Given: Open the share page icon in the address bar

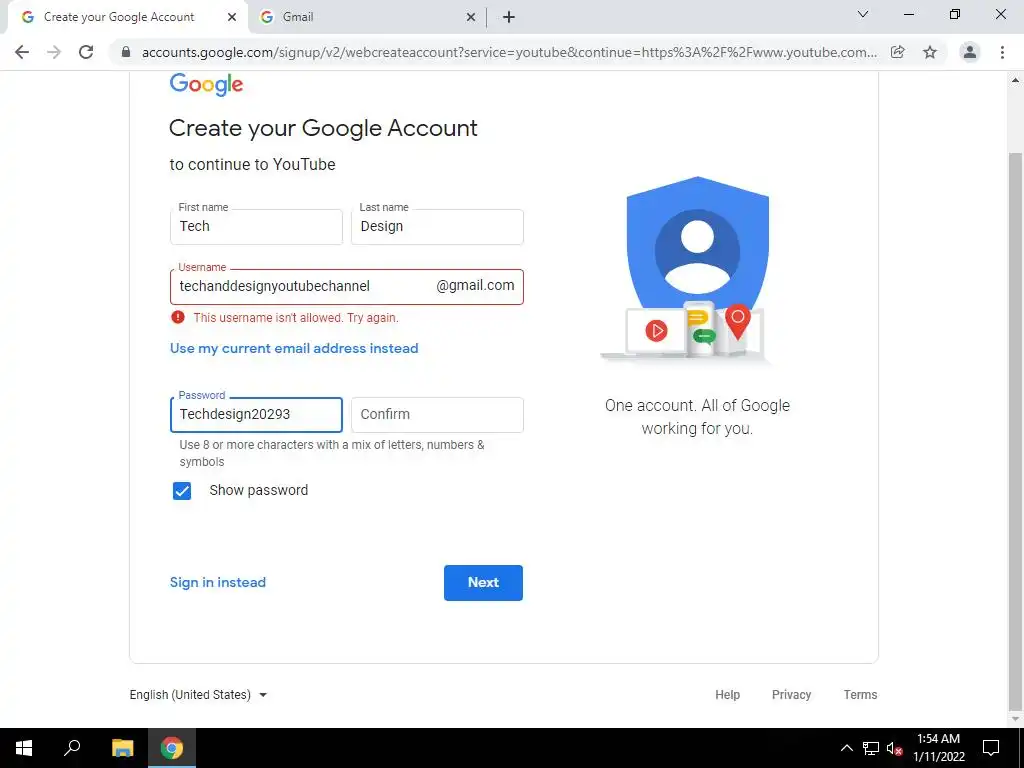Looking at the screenshot, I should [x=898, y=52].
